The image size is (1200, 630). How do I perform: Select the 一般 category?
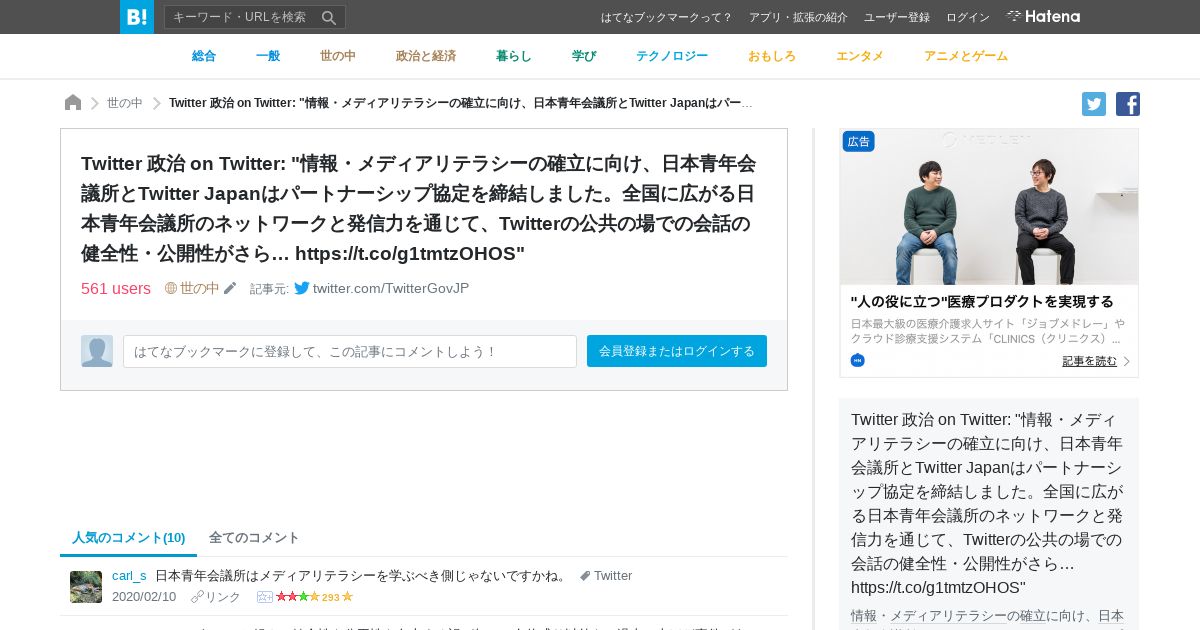pyautogui.click(x=268, y=56)
